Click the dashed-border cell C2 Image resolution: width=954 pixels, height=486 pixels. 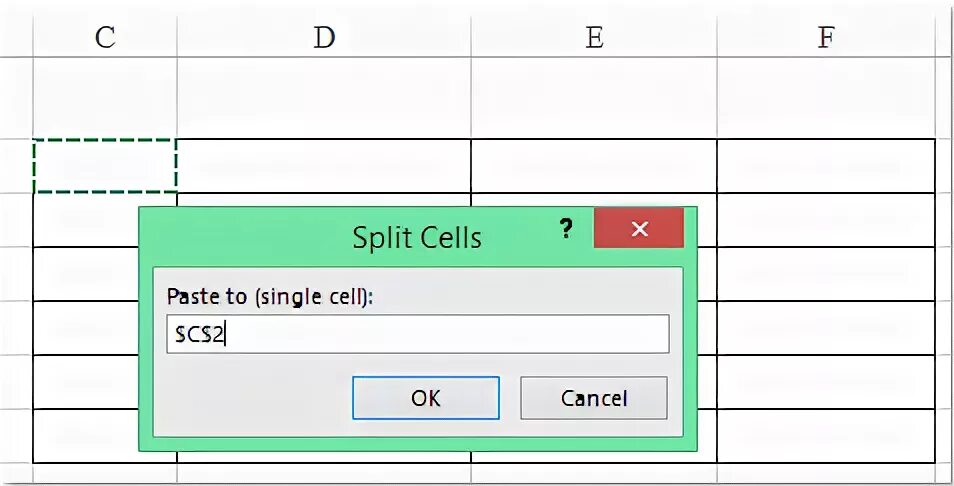point(105,166)
